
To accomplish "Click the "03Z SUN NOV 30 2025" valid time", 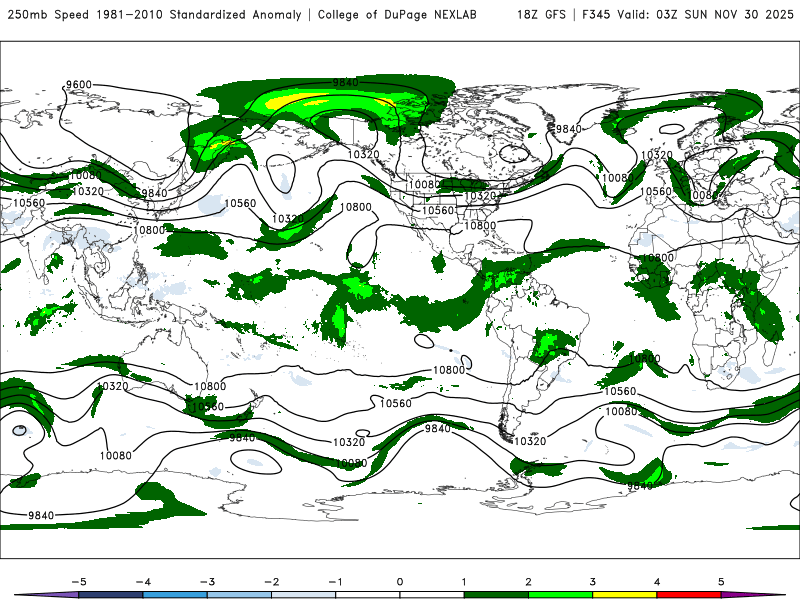I will tap(724, 14).
